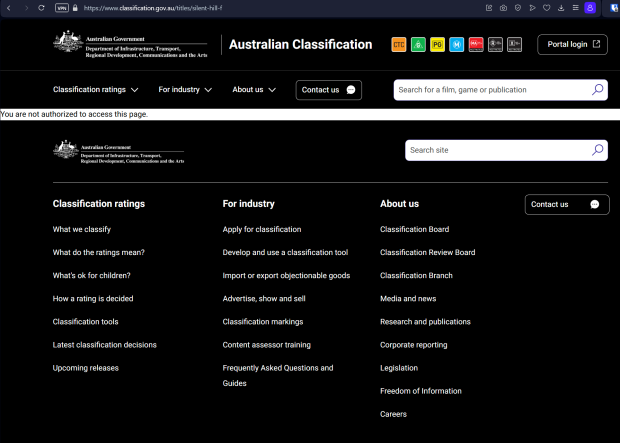Viewport: 620px width, 443px height.
Task: Click the footer Australian Government logo
Action: point(119,152)
